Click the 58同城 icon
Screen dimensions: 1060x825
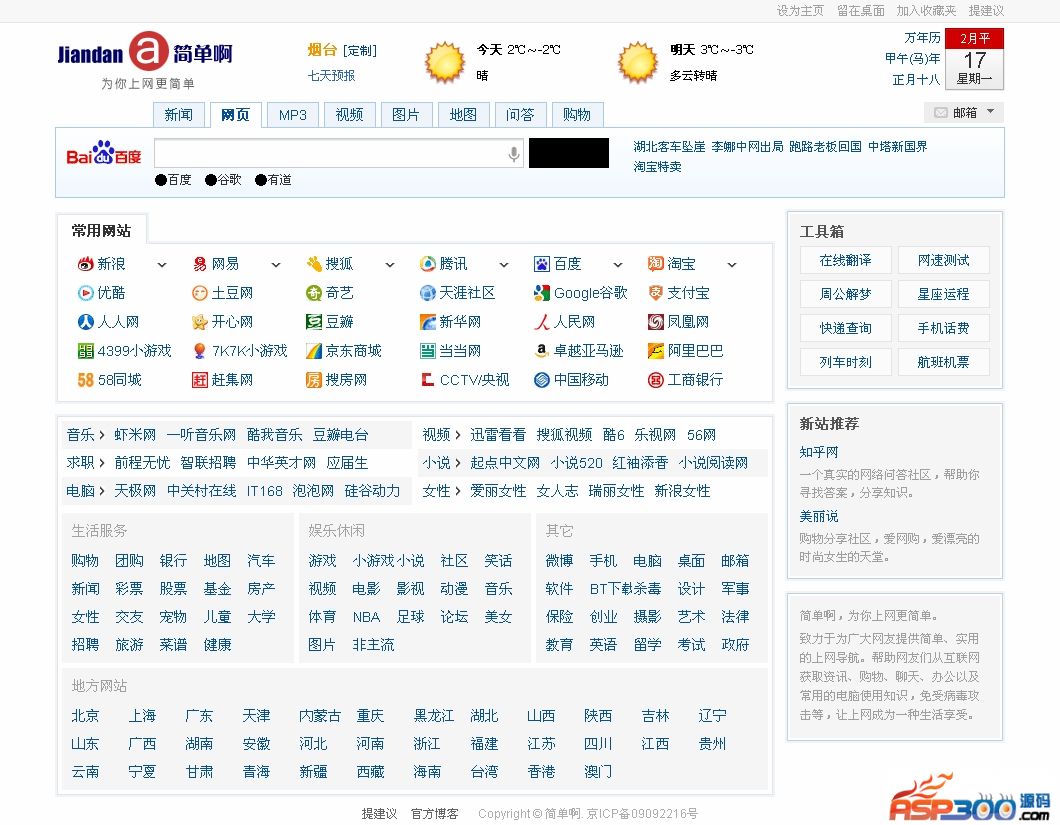tap(85, 380)
